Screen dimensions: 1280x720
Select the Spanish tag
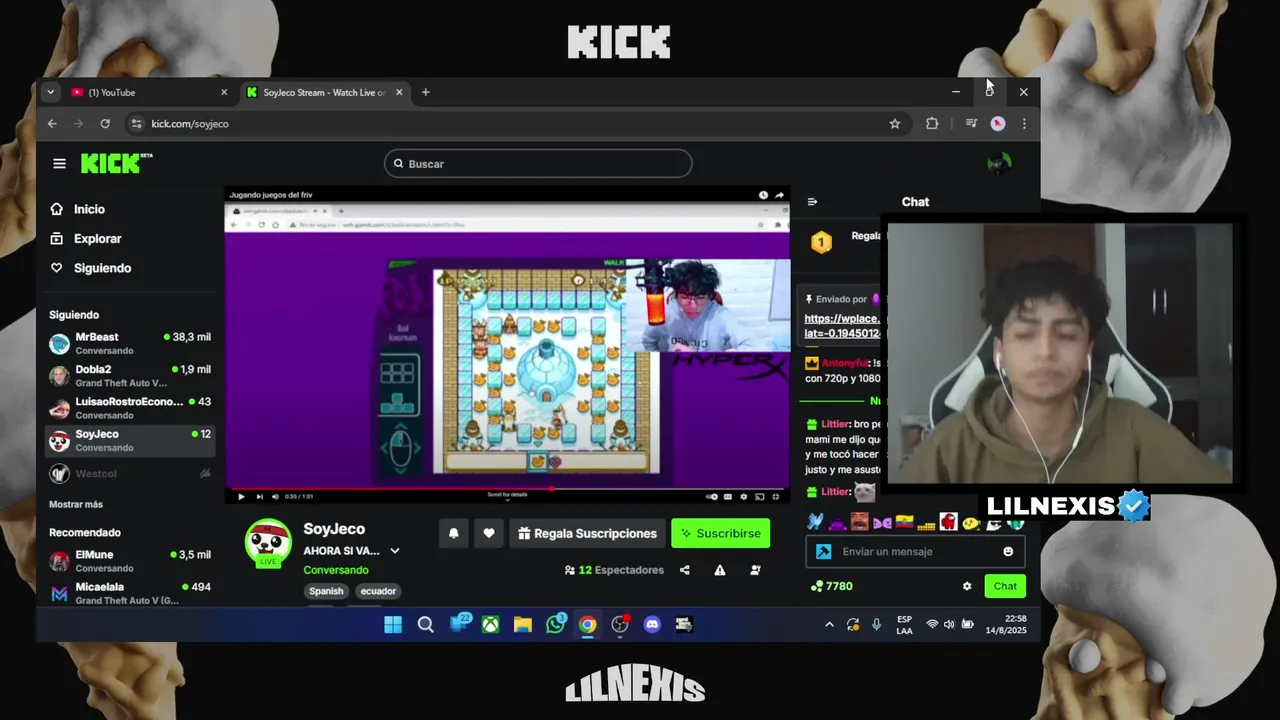coord(326,591)
